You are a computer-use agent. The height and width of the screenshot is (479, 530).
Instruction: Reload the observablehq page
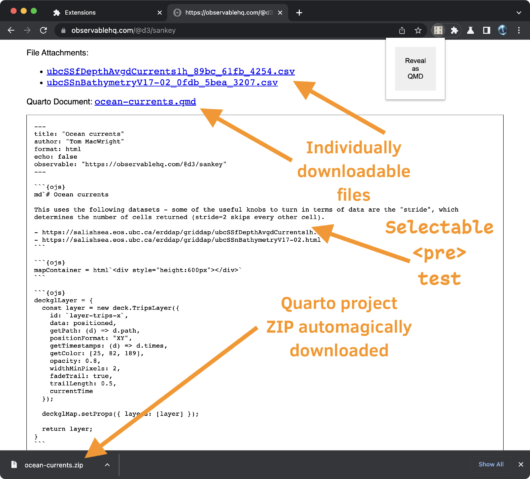[43, 30]
